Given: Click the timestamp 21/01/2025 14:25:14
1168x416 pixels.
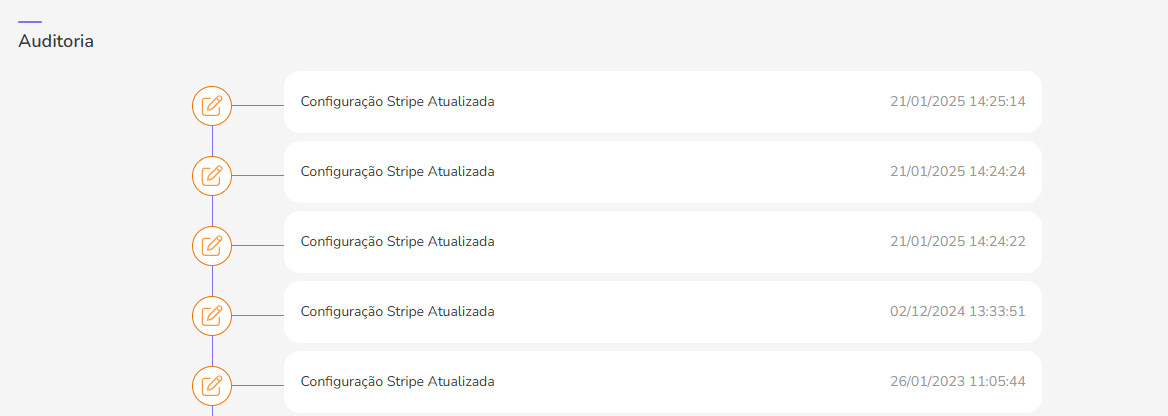Looking at the screenshot, I should [x=957, y=102].
